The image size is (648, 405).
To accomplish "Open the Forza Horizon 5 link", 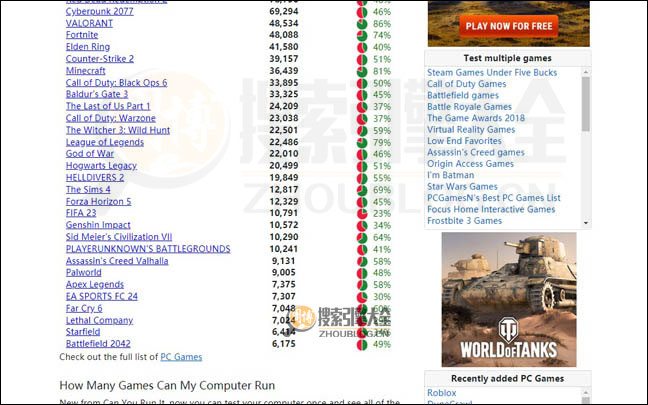I will (x=98, y=202).
